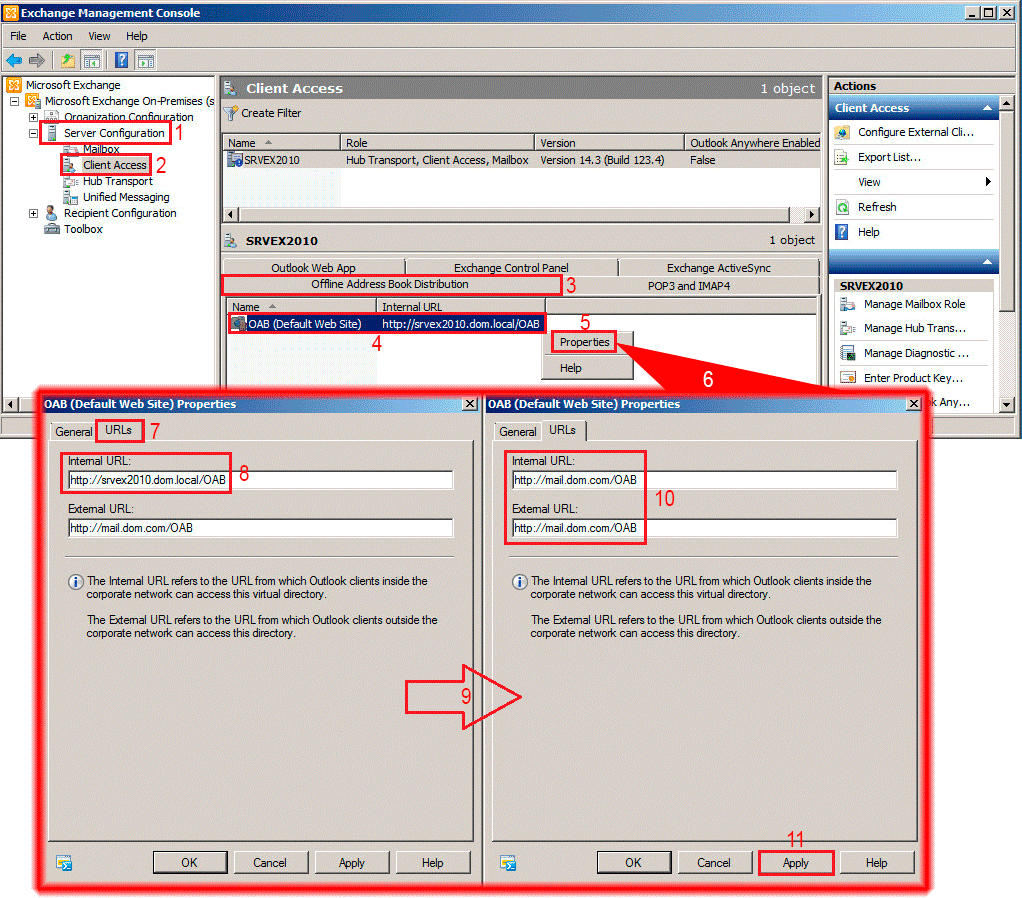Open the View submenu in Actions pane
Viewport: 1022px width, 898px height.
[x=872, y=181]
